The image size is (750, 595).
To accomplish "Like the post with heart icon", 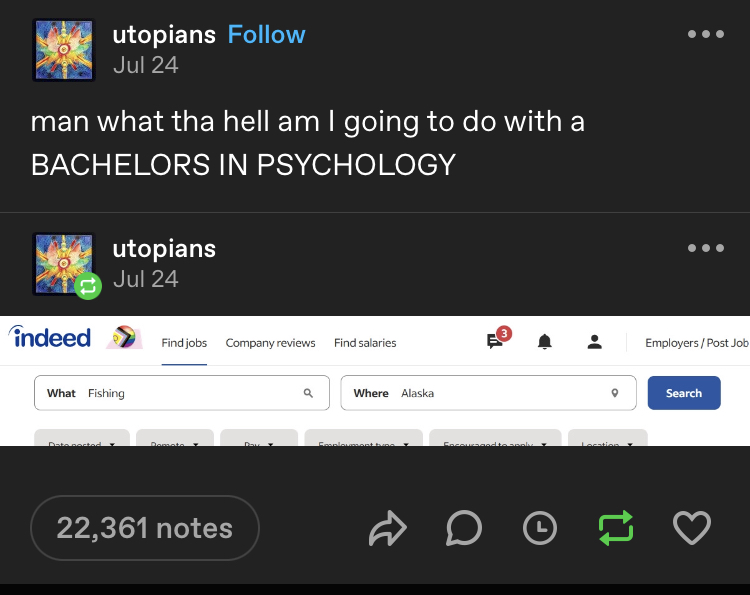I will coord(692,528).
